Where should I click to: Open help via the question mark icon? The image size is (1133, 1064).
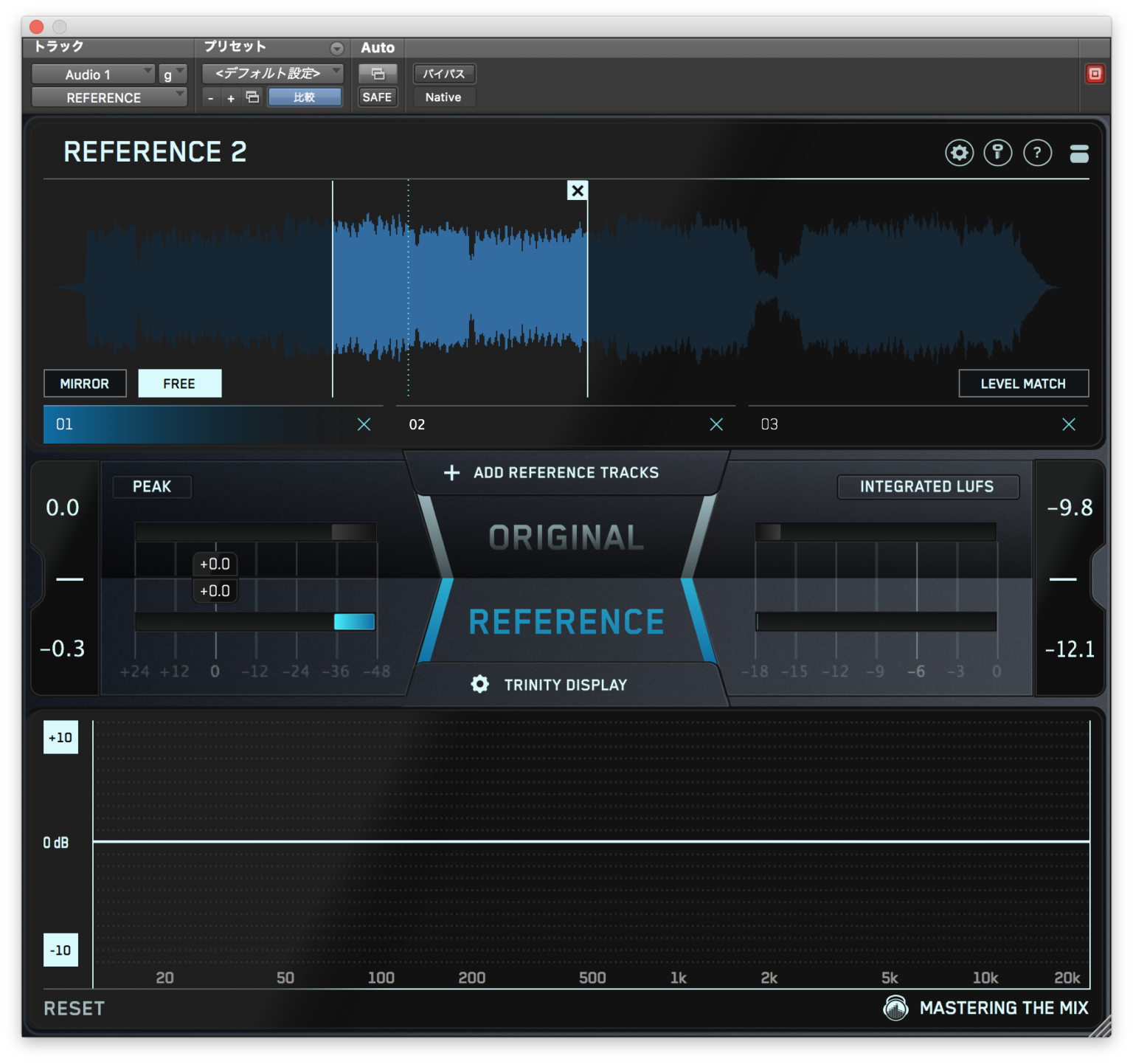pos(1037,153)
